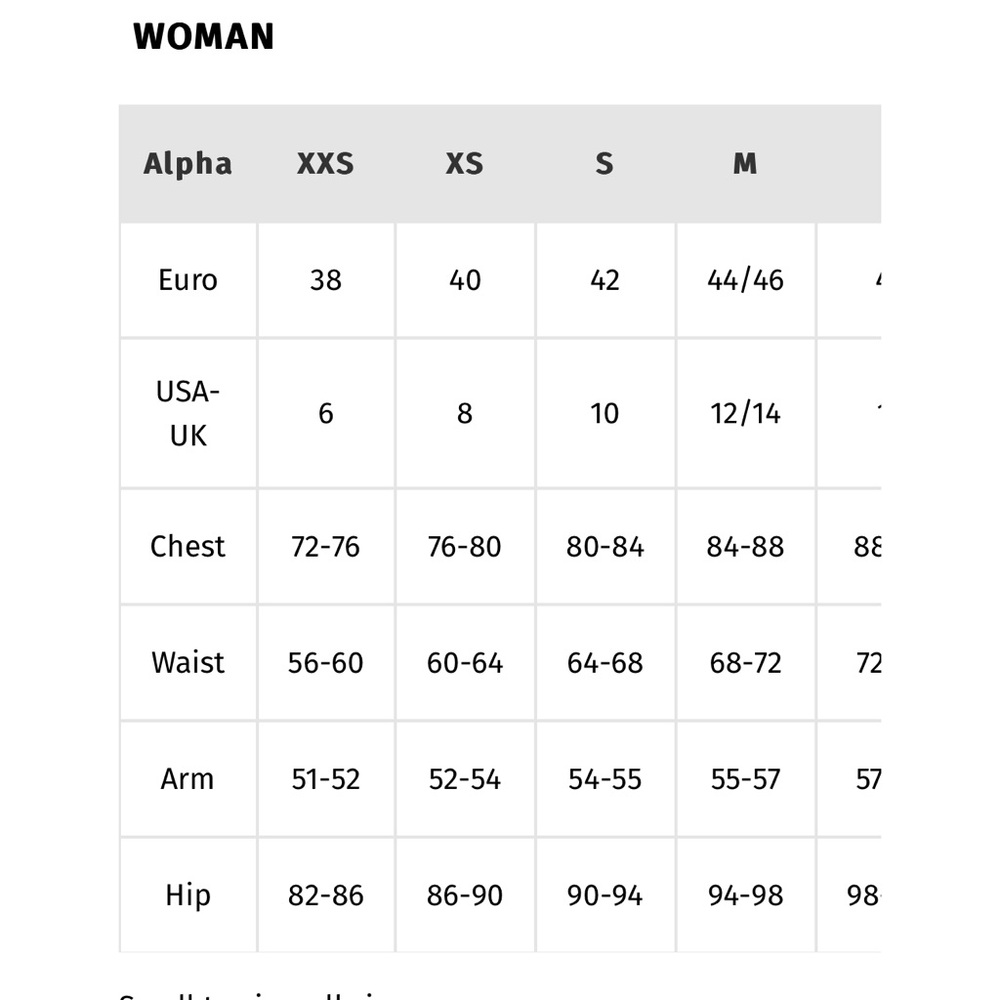Select the Alpha header cell

point(188,164)
